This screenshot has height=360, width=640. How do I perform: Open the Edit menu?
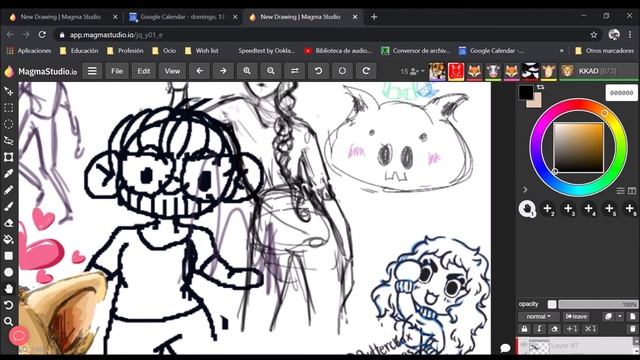(x=144, y=71)
